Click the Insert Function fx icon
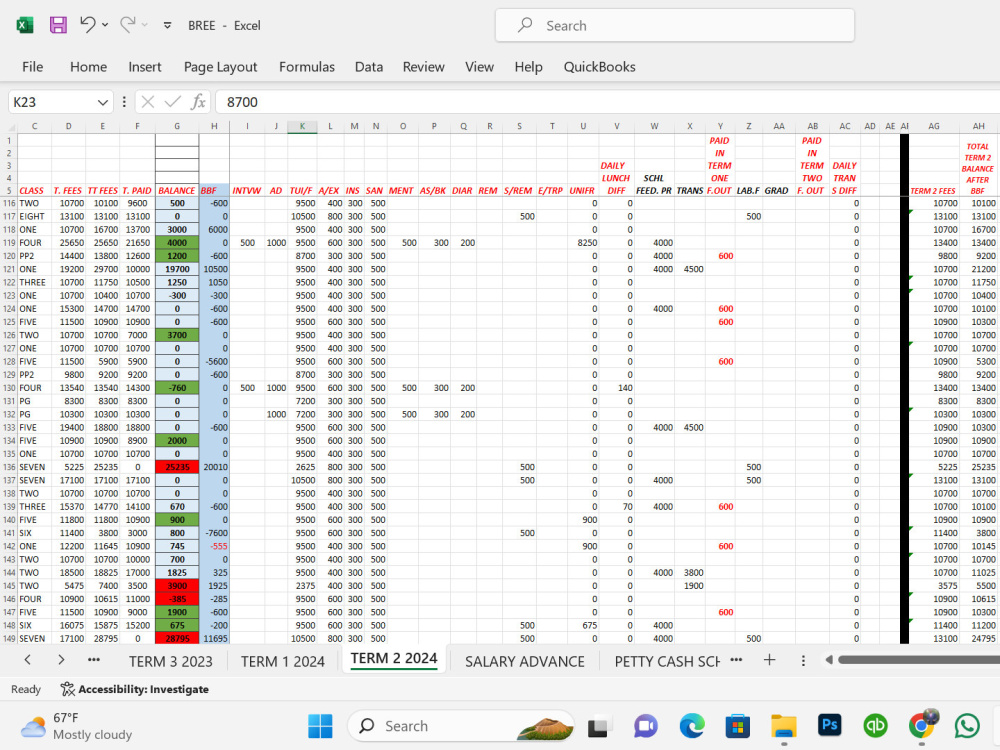Screen dimensions: 1000x750 click(x=198, y=102)
